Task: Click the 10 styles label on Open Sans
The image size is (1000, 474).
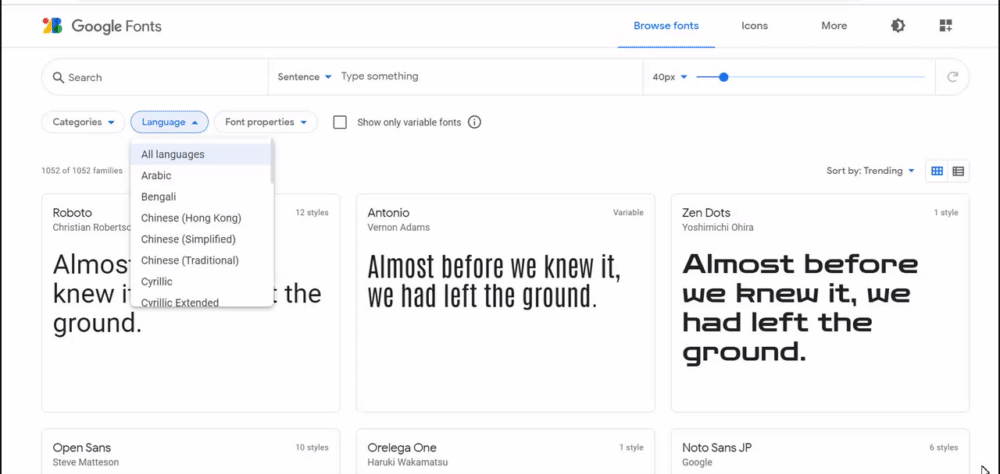Action: pos(312,448)
